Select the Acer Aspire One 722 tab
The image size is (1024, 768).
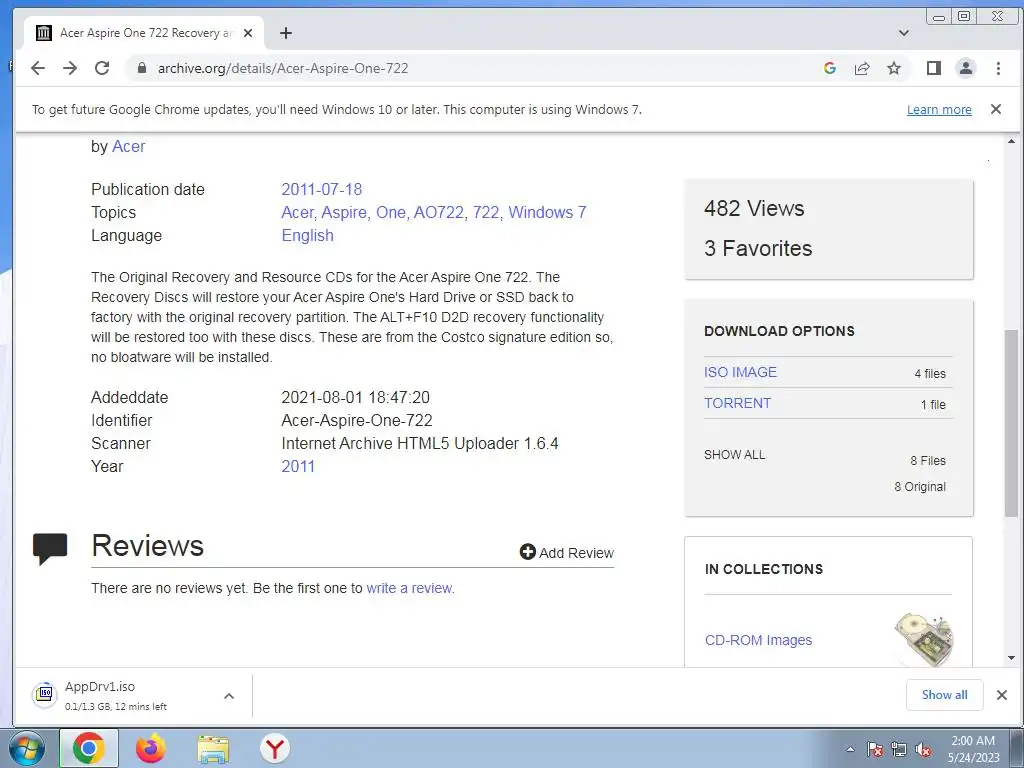(x=144, y=33)
